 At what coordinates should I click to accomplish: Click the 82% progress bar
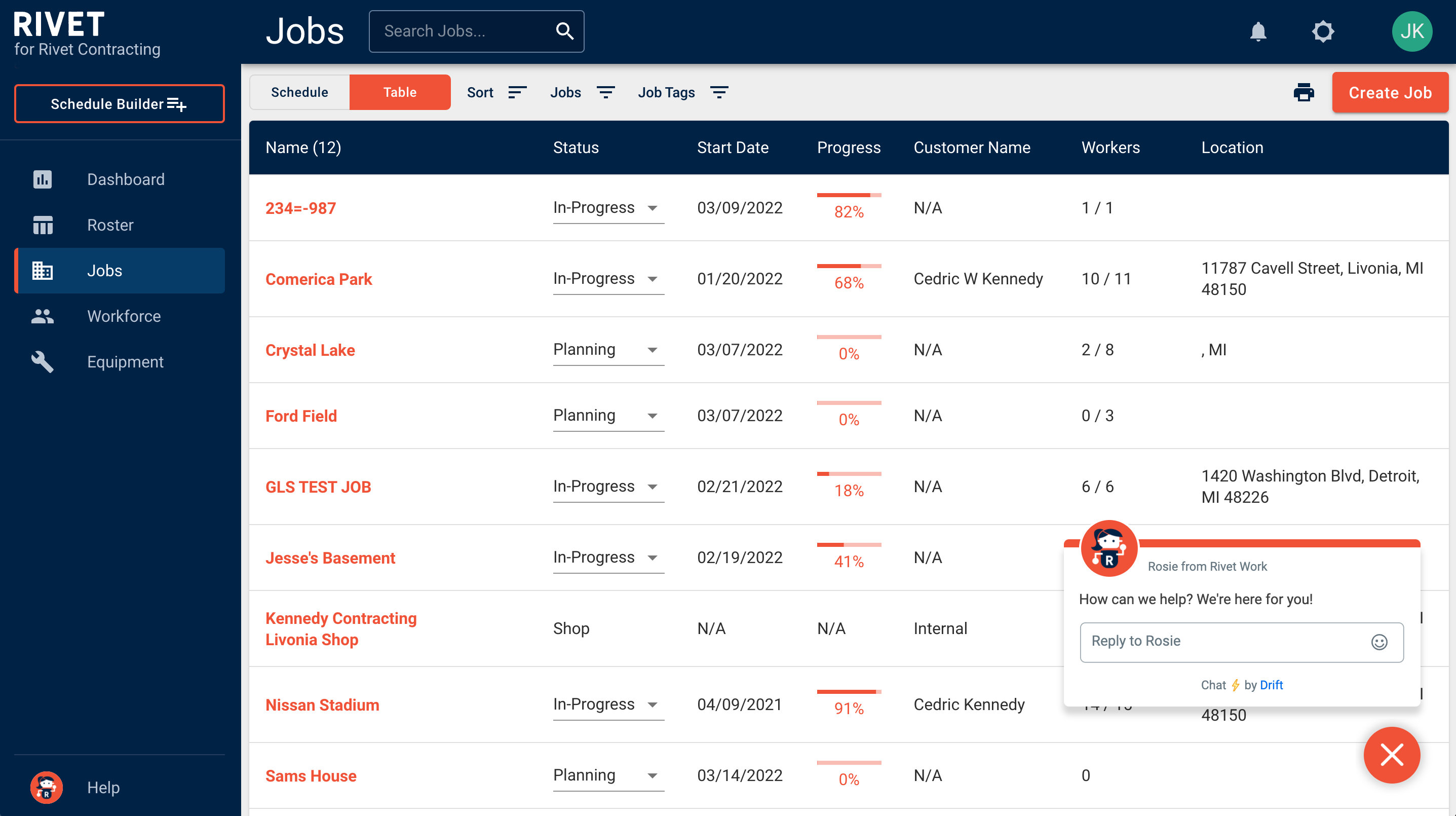coord(849,195)
